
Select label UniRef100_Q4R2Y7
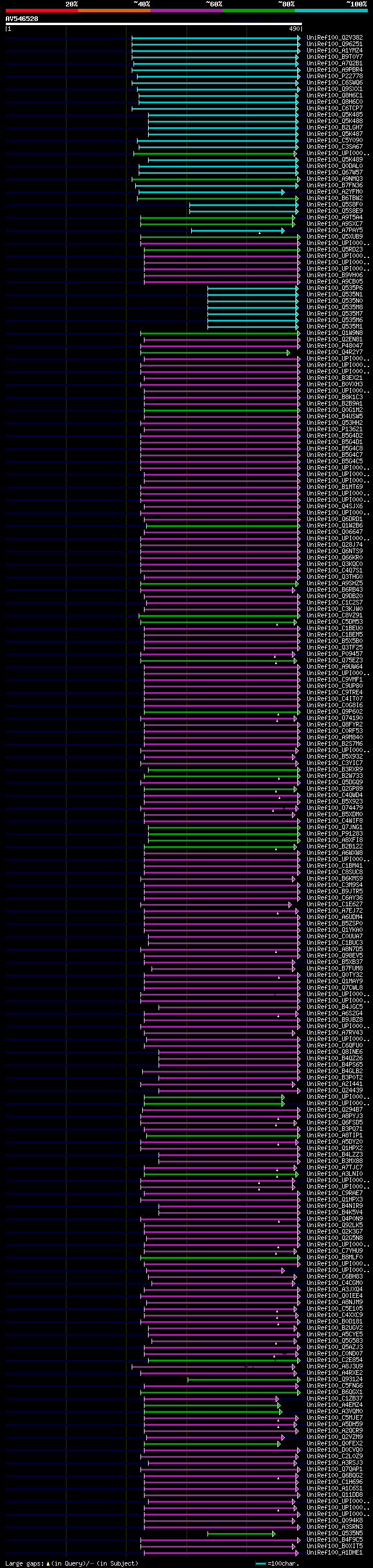335,352
